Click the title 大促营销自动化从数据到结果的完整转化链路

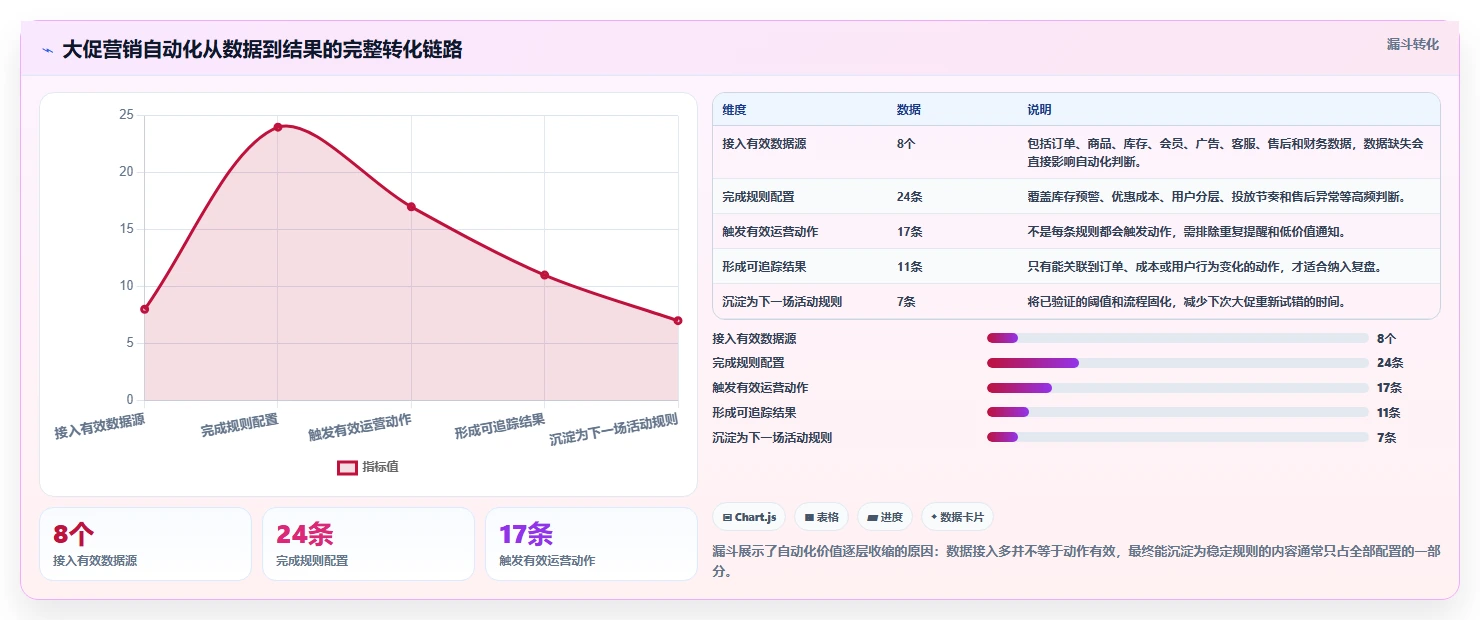262,50
